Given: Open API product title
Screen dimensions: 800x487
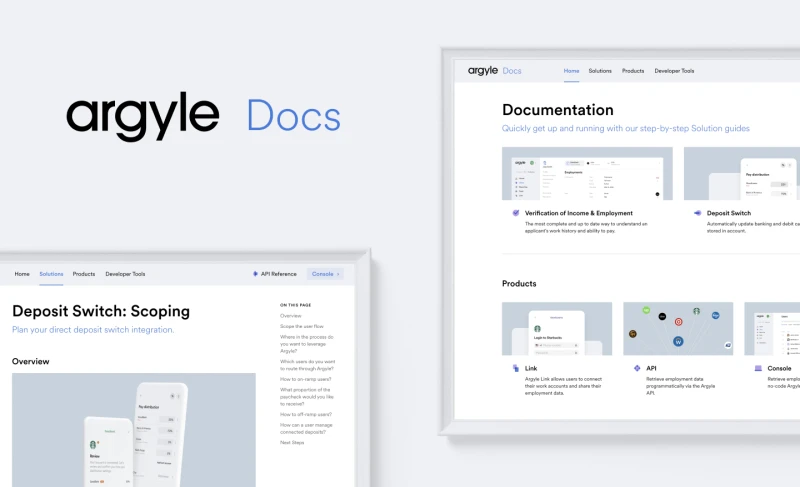Looking at the screenshot, I should pos(651,368).
